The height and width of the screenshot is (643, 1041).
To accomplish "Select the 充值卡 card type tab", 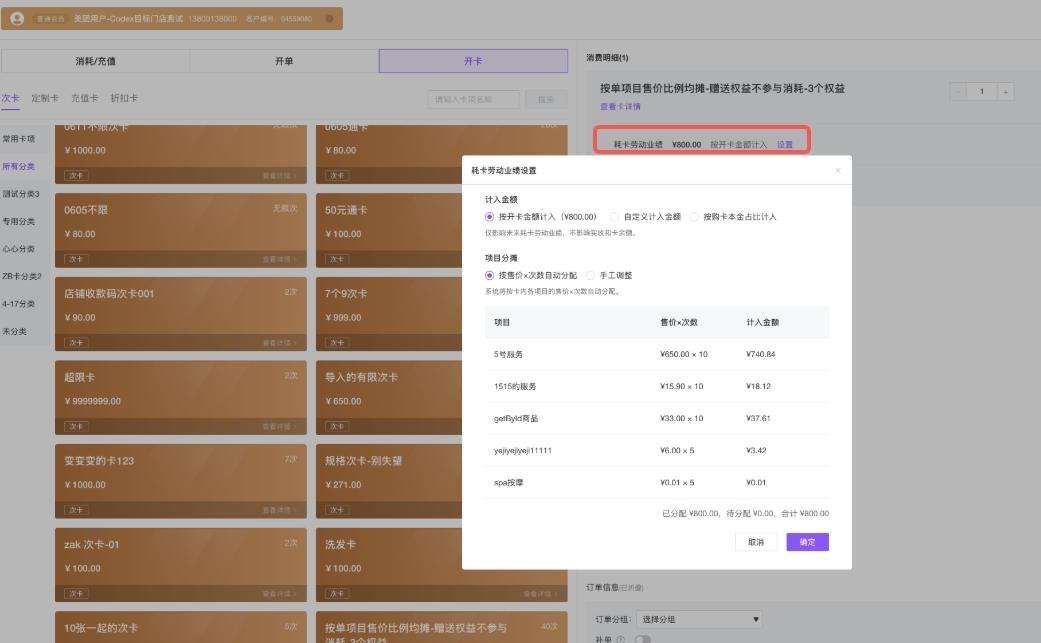I will pos(84,98).
